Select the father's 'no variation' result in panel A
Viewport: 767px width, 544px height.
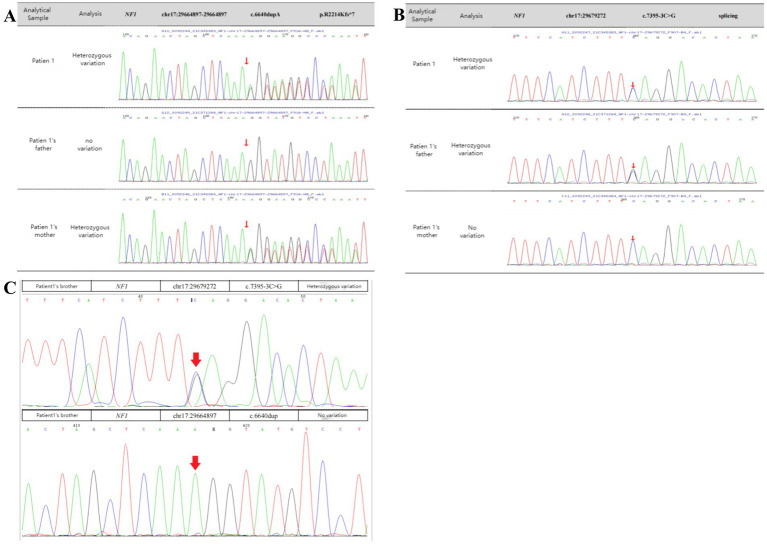click(x=90, y=144)
